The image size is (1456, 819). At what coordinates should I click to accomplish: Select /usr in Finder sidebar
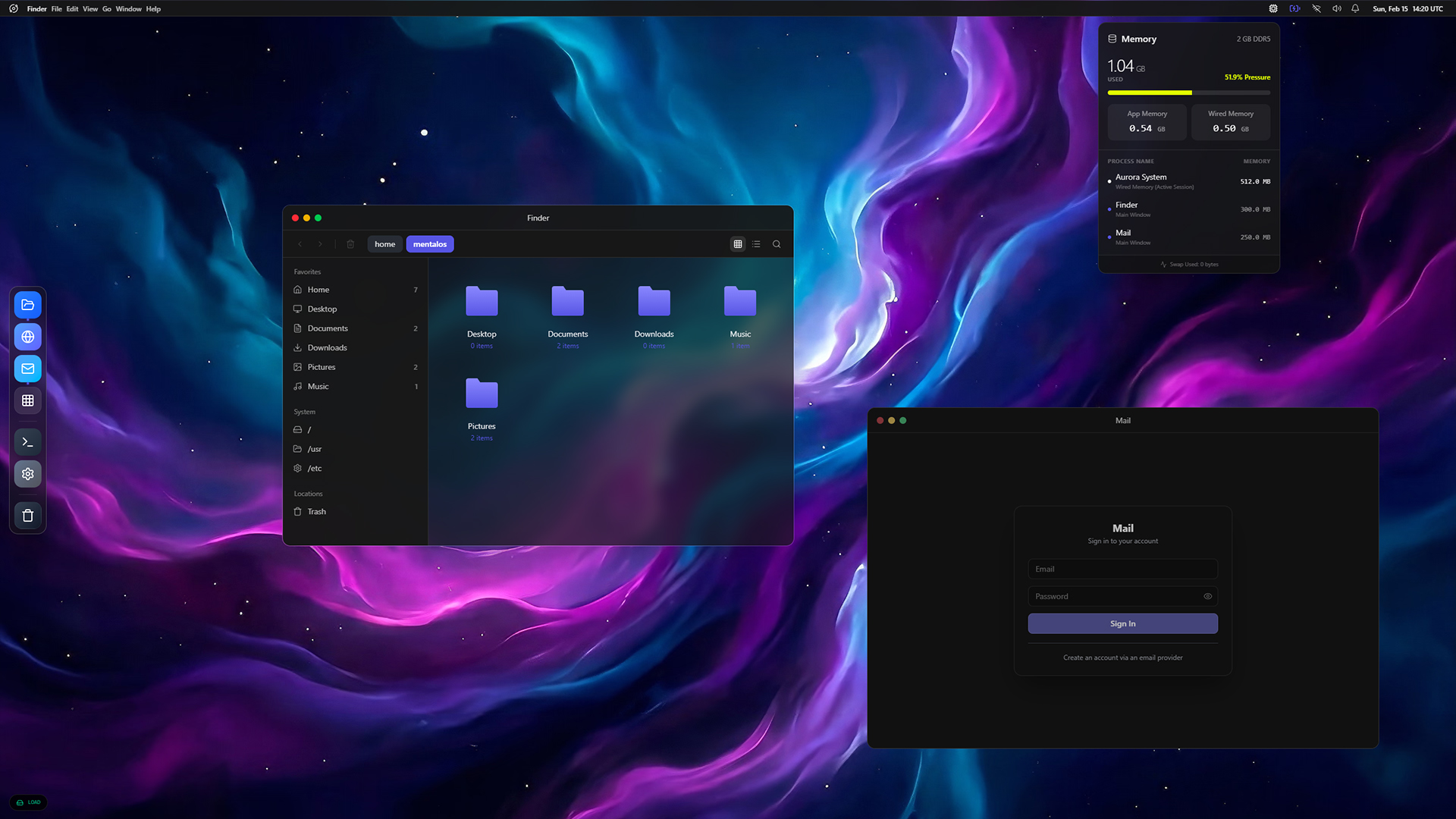pyautogui.click(x=356, y=449)
